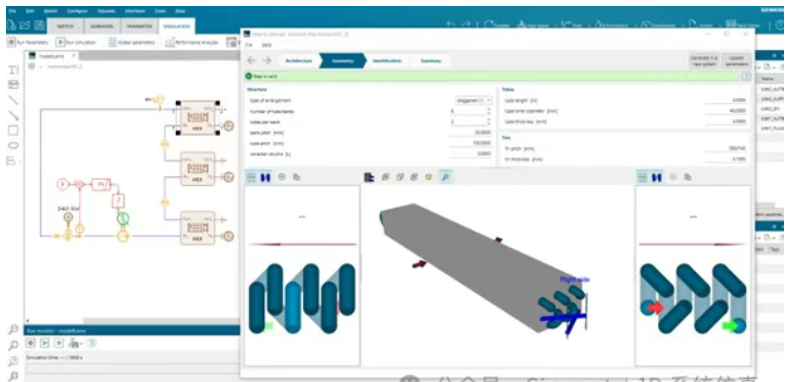Click the Generate in a new system button

(x=705, y=61)
